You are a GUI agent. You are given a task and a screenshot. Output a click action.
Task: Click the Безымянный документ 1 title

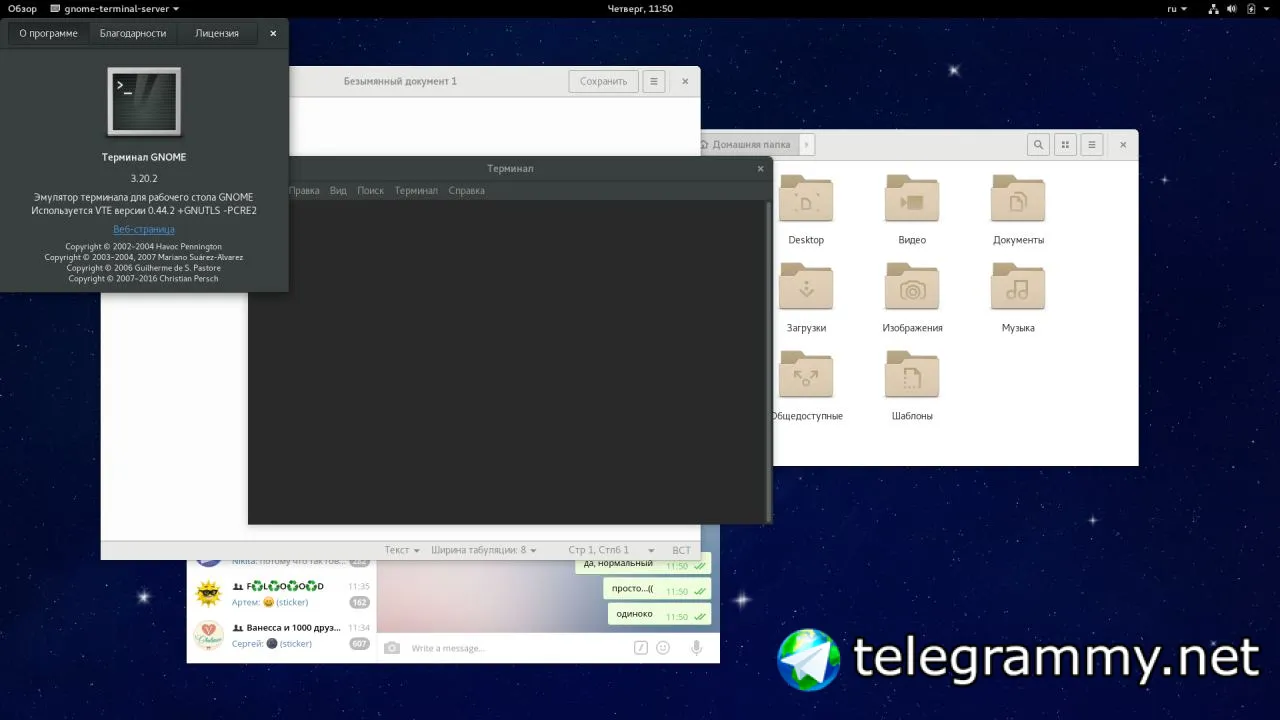tap(400, 81)
